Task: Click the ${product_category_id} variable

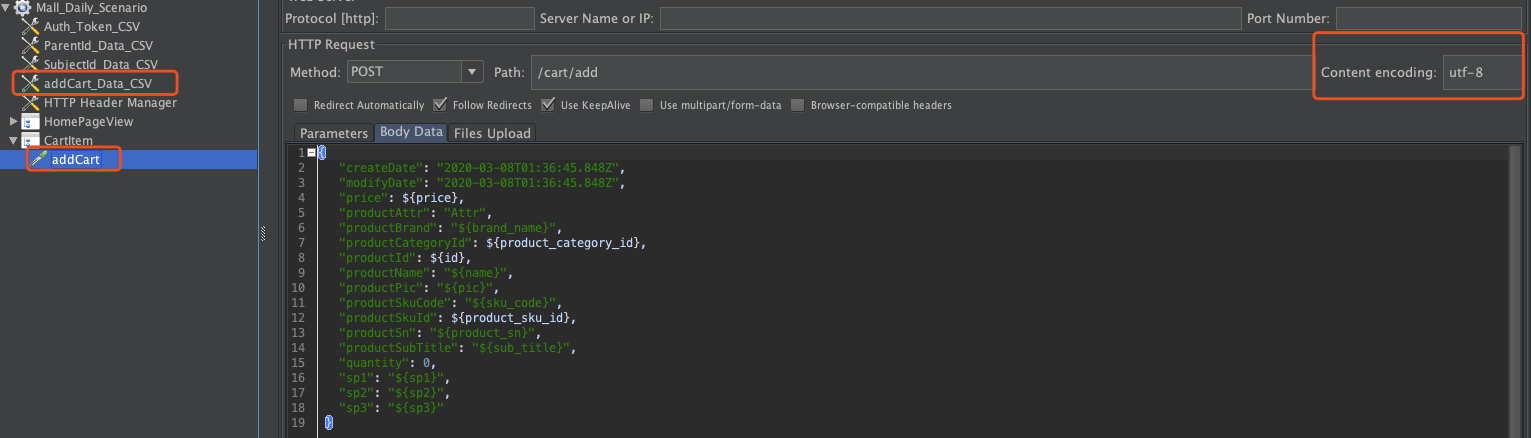Action: (562, 243)
